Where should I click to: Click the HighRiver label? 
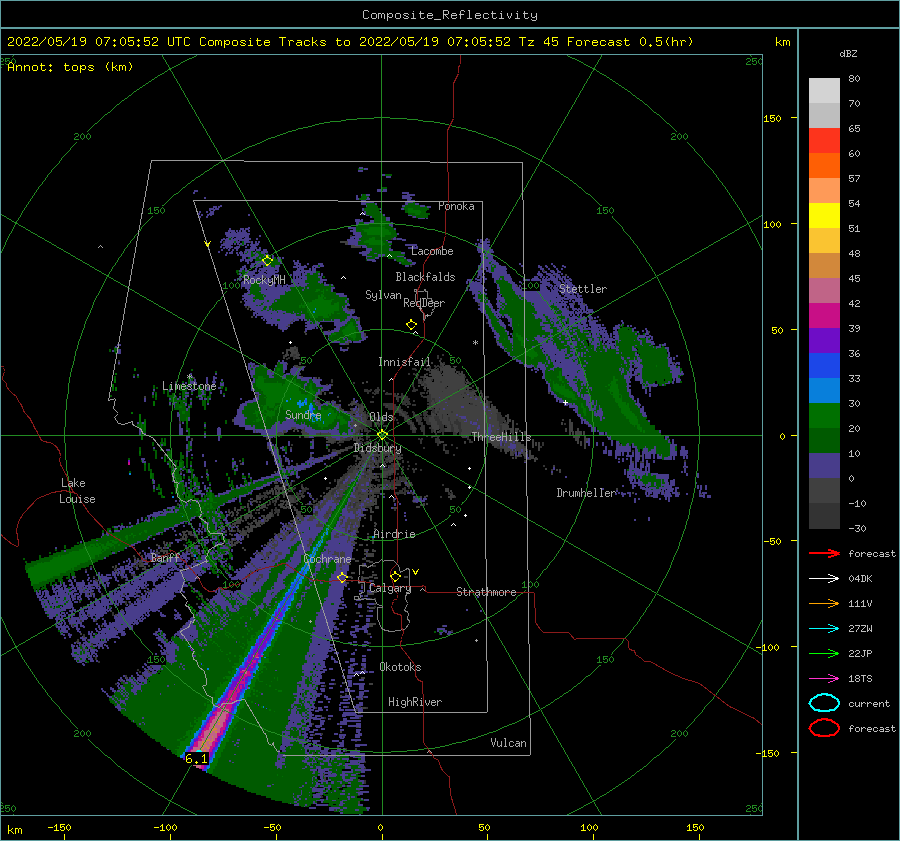point(415,702)
